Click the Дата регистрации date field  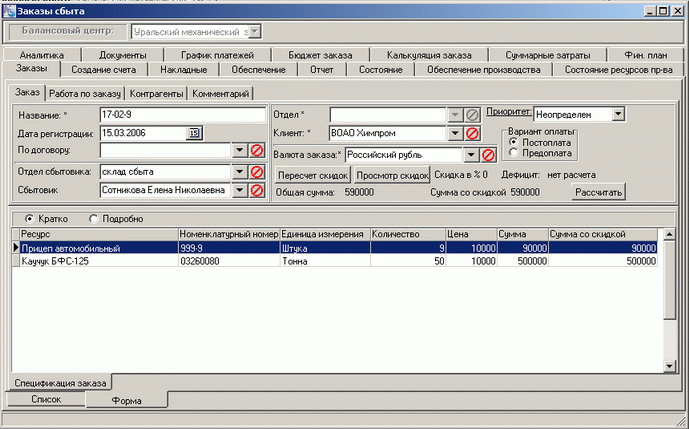point(143,133)
